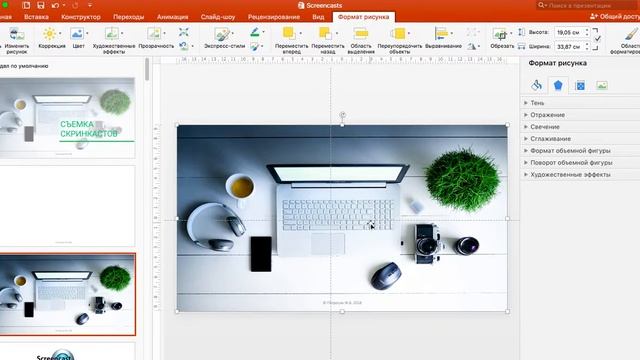Open the quick access customize dropdown arrow
The width and height of the screenshot is (640, 360).
[x=90, y=5]
